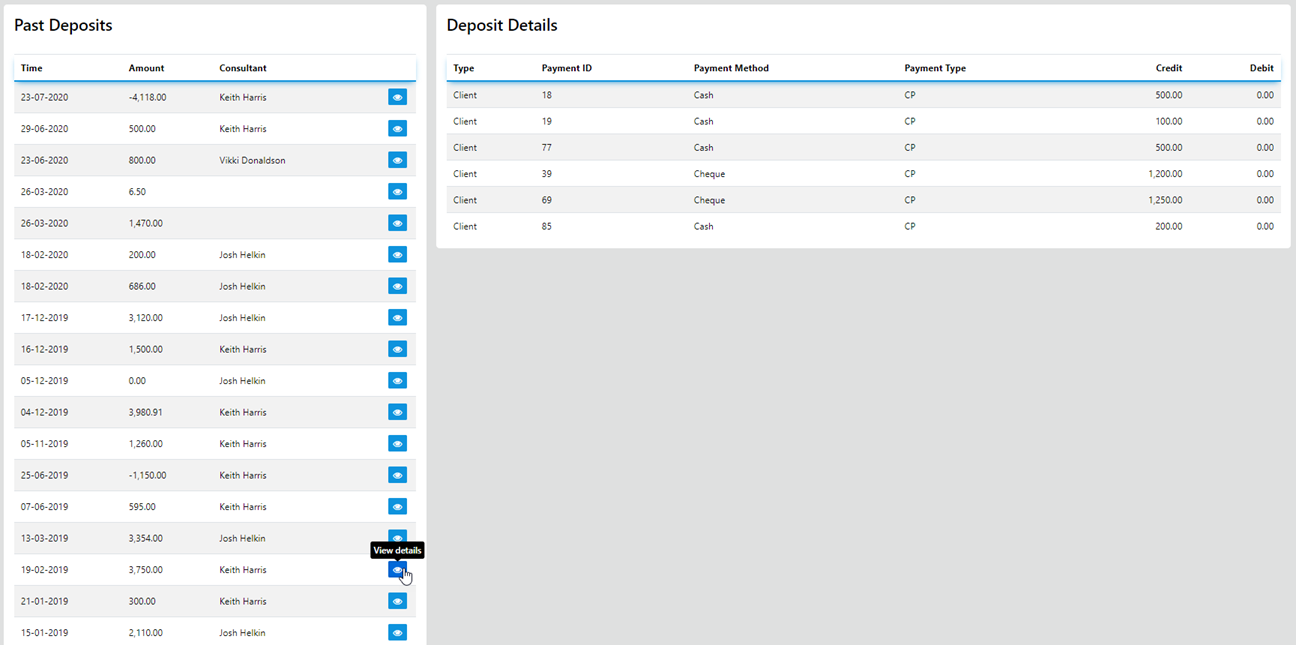Click Payment ID 19
The height and width of the screenshot is (645, 1296).
[547, 121]
